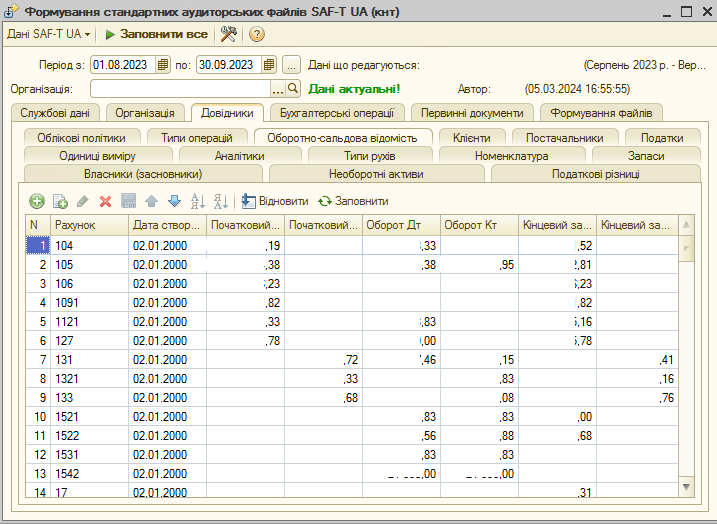Open the period selection ellipsis button
717x524 pixels.
[291, 65]
